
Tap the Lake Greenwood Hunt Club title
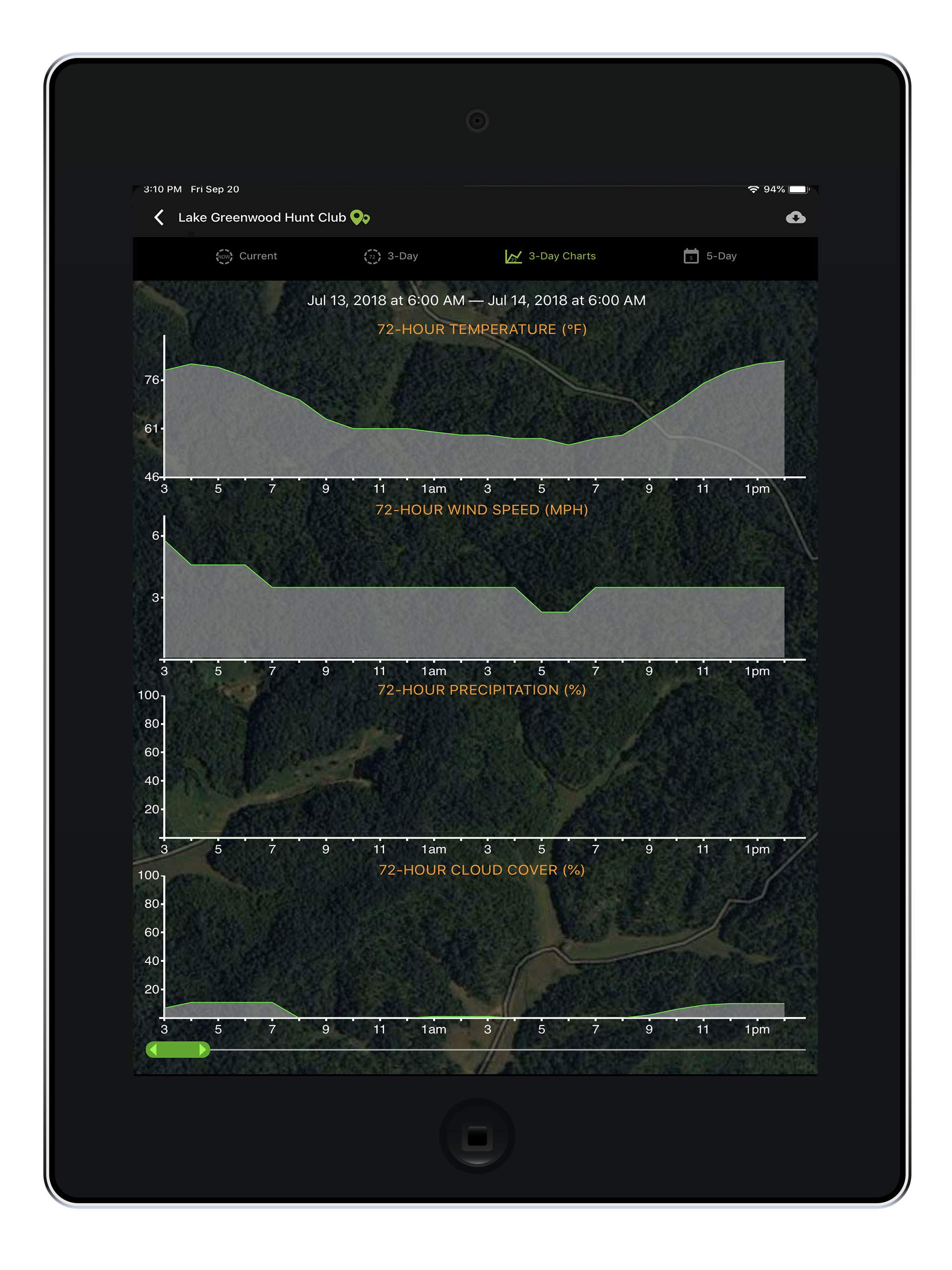[x=262, y=217]
